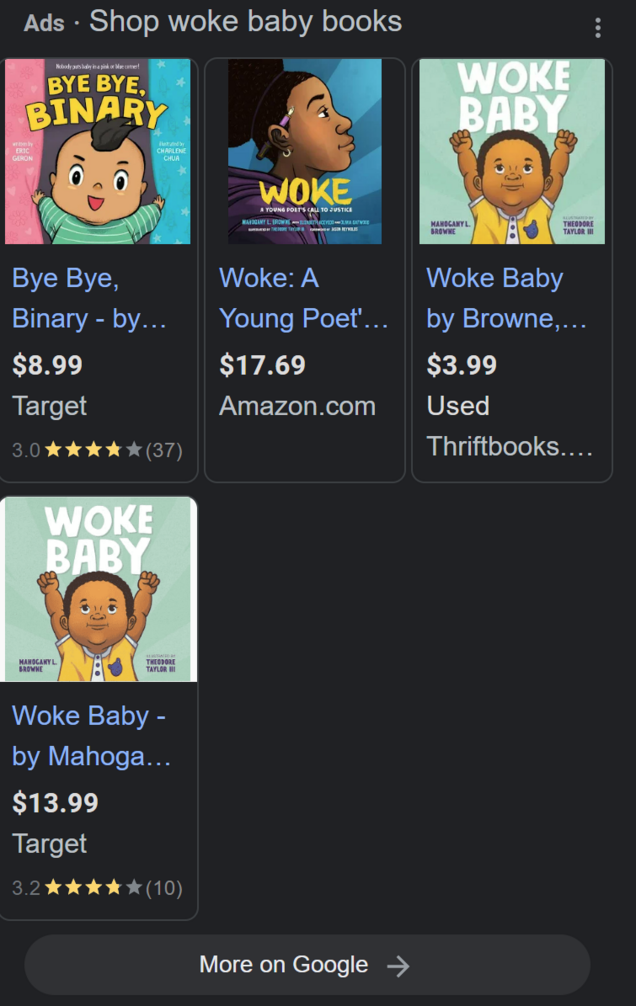Viewport: 636px width, 1006px height.
Task: Click the 3.2 star rating for Woke Baby
Action: coord(93,888)
